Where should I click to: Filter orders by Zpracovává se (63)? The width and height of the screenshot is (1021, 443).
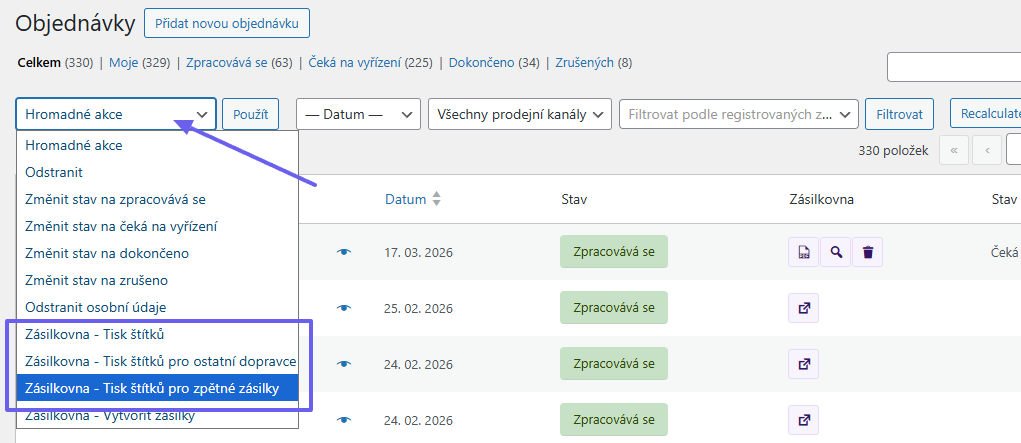239,63
